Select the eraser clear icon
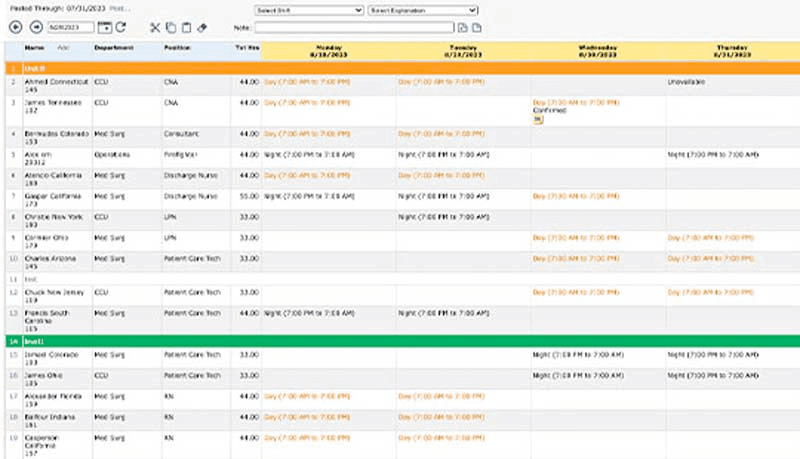This screenshot has width=800, height=459. (203, 27)
